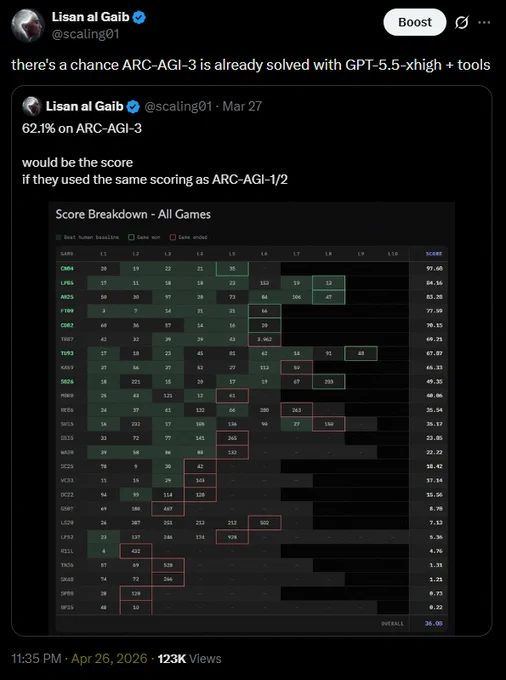Viewport: 506px width, 680px height.
Task: Open the 'Mar 27' date link in quoted tweet
Action: click(242, 106)
